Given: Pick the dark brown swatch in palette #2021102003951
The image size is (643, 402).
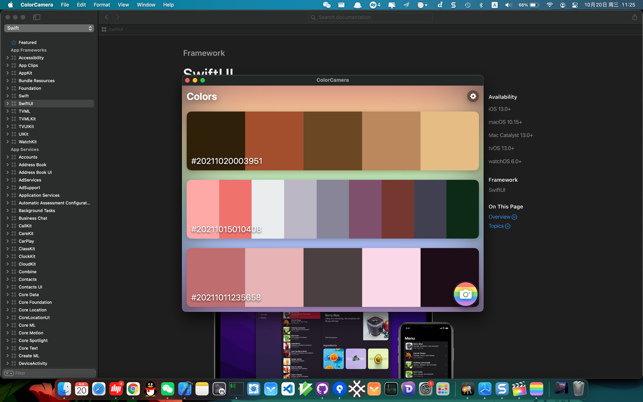Looking at the screenshot, I should (x=216, y=141).
